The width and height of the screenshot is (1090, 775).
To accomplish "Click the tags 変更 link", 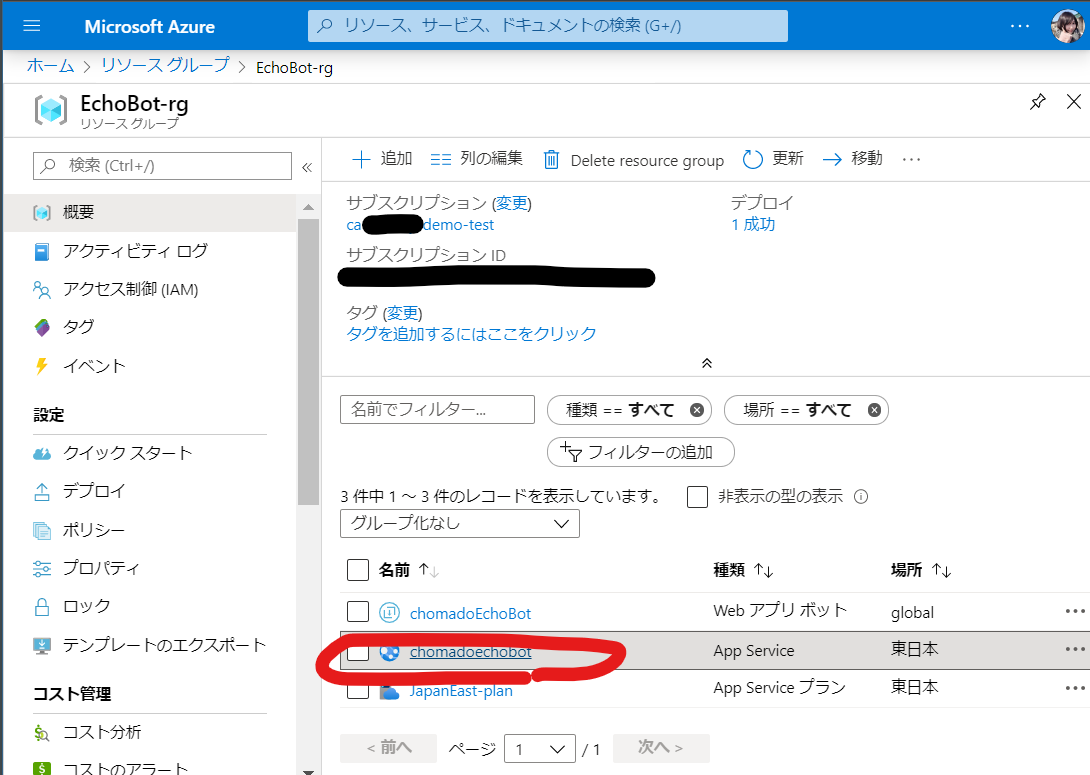I will (402, 313).
